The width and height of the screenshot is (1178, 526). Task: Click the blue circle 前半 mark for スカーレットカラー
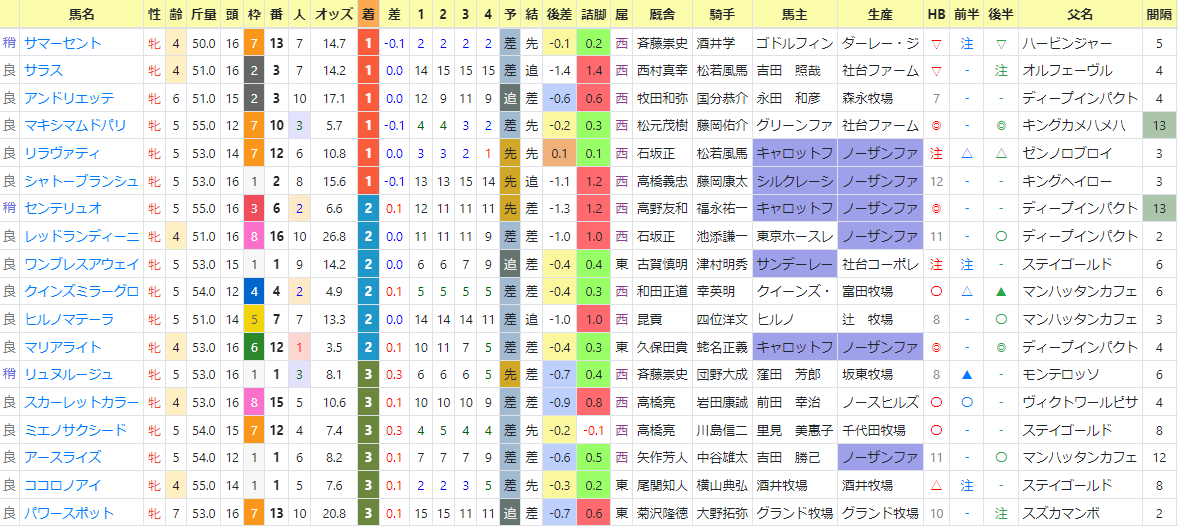[x=968, y=402]
